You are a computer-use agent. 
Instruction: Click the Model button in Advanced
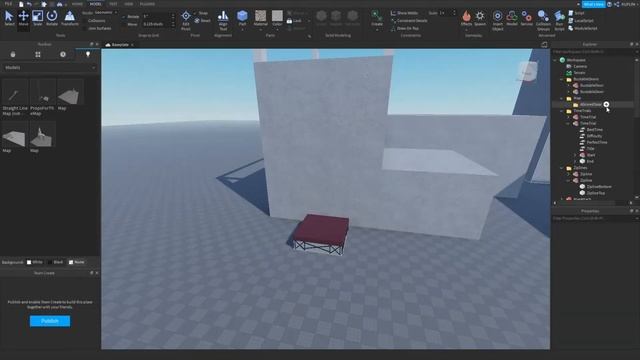click(x=512, y=18)
